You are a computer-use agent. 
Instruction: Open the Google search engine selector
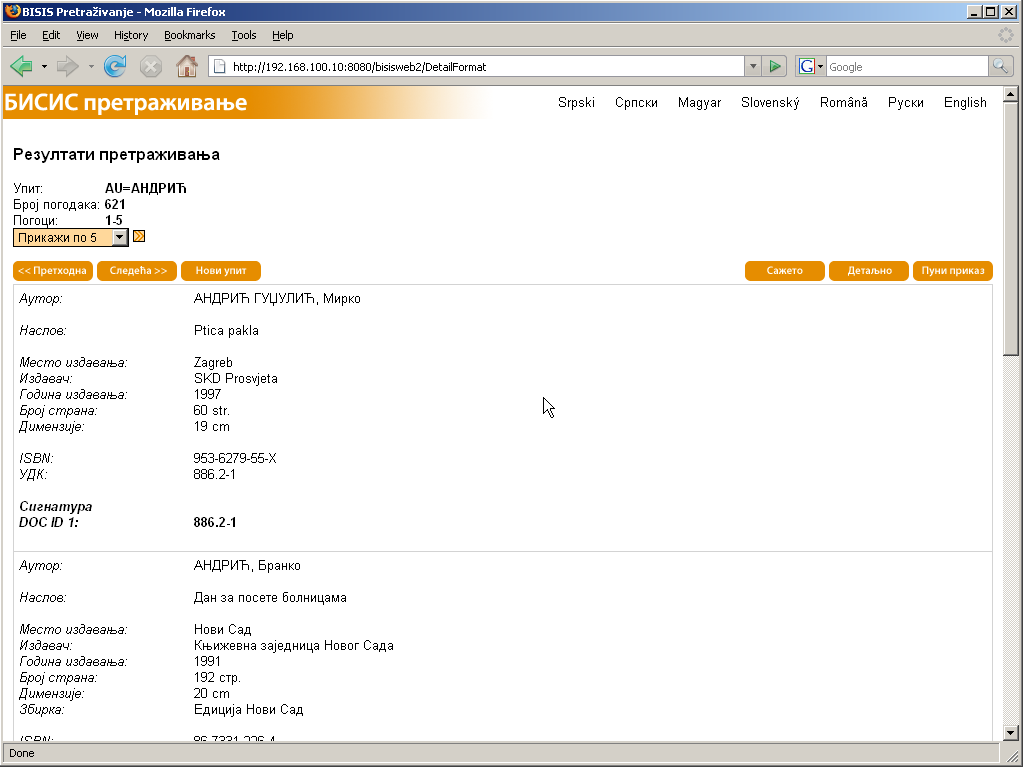pos(810,66)
